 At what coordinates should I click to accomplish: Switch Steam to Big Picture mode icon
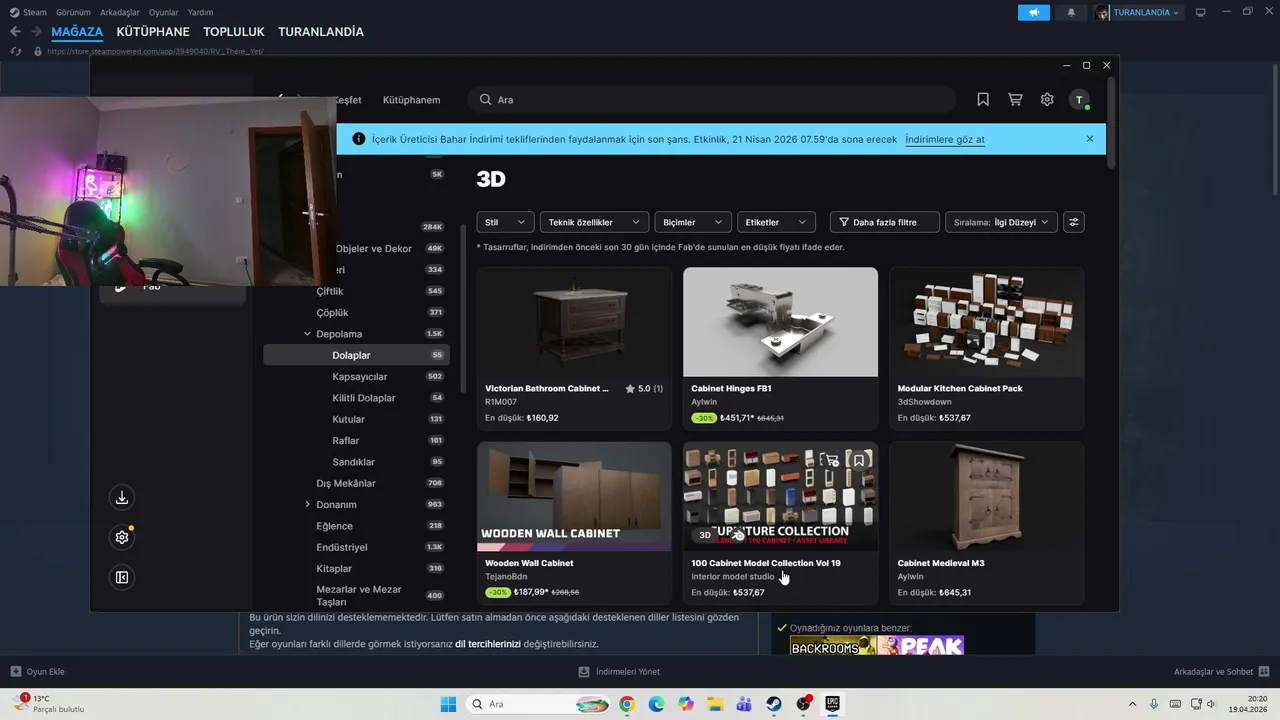pos(1201,12)
